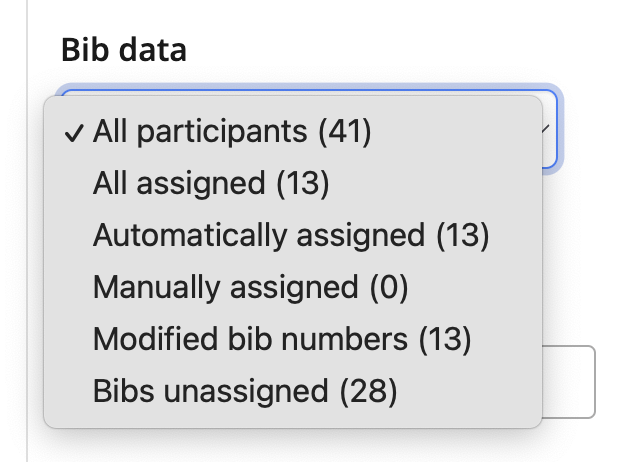The width and height of the screenshot is (622, 462).
Task: Filter by modified bib numbers
Action: [x=281, y=340]
